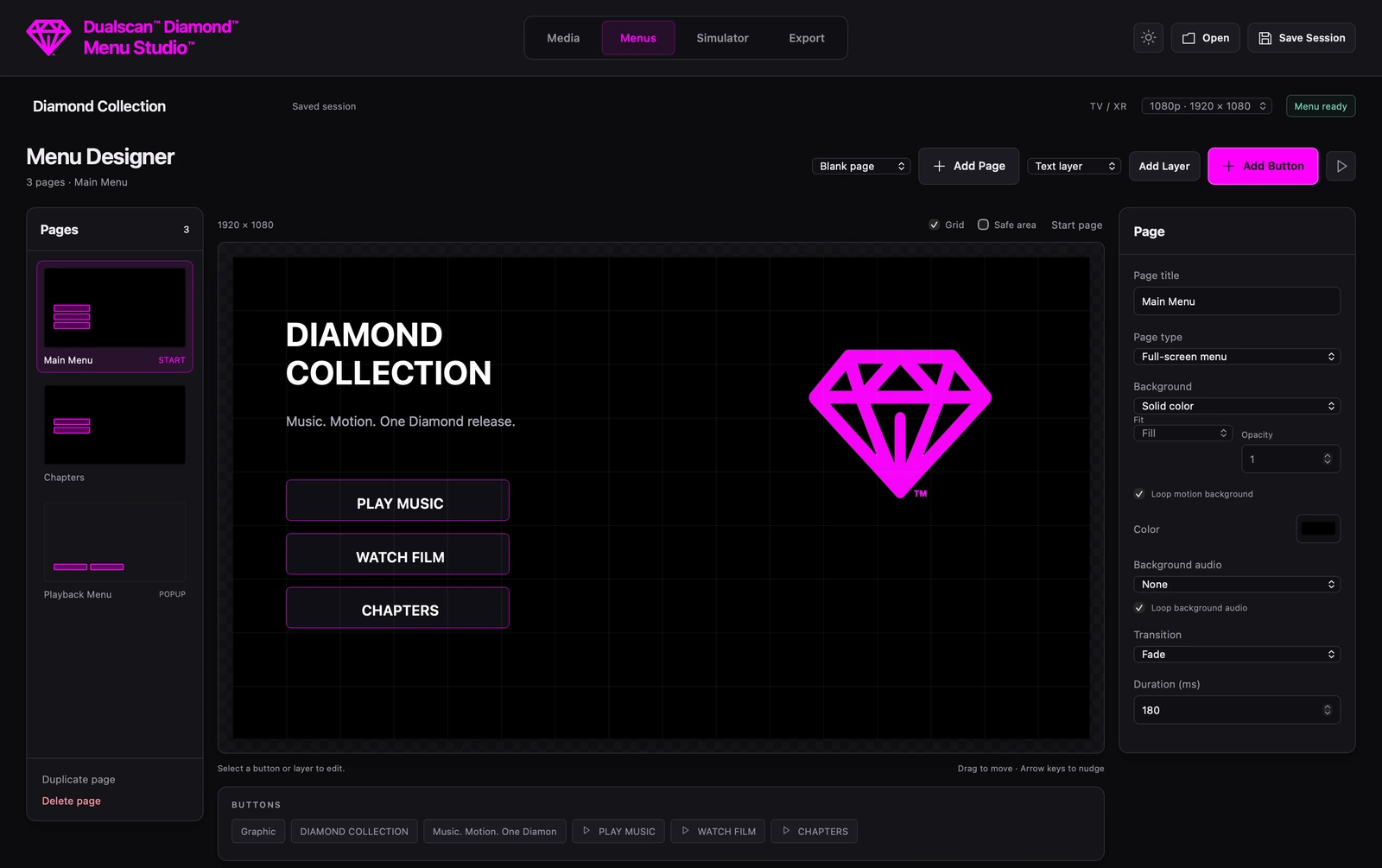The height and width of the screenshot is (868, 1382).
Task: Click the Dualscan Diamond logo icon
Action: (48, 38)
